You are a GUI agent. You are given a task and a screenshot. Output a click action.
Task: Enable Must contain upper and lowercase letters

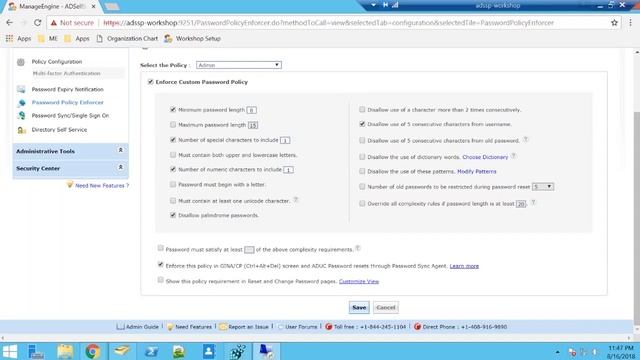pos(173,155)
